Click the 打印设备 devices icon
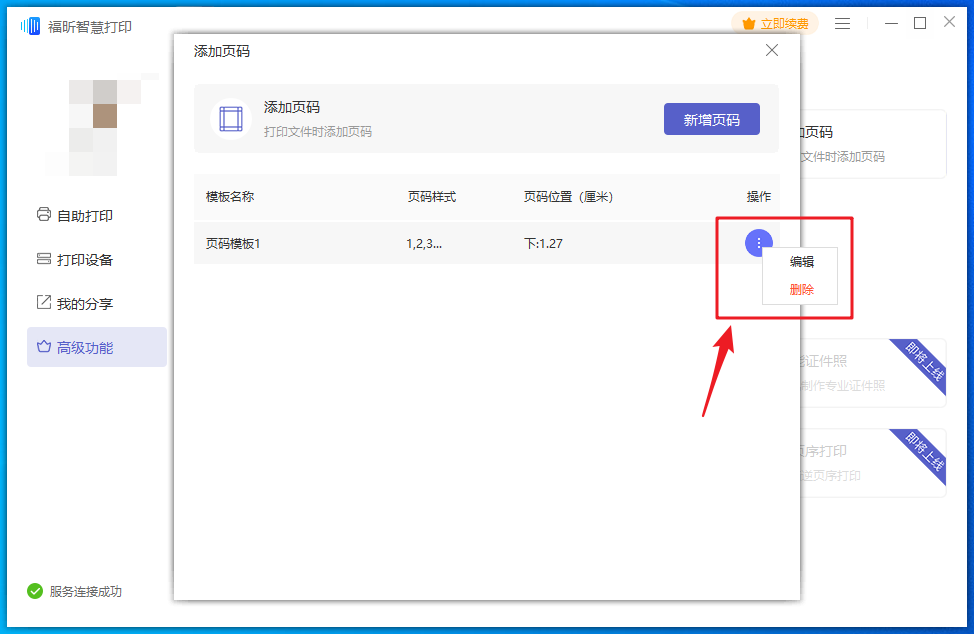Image resolution: width=974 pixels, height=634 pixels. pyautogui.click(x=41, y=259)
